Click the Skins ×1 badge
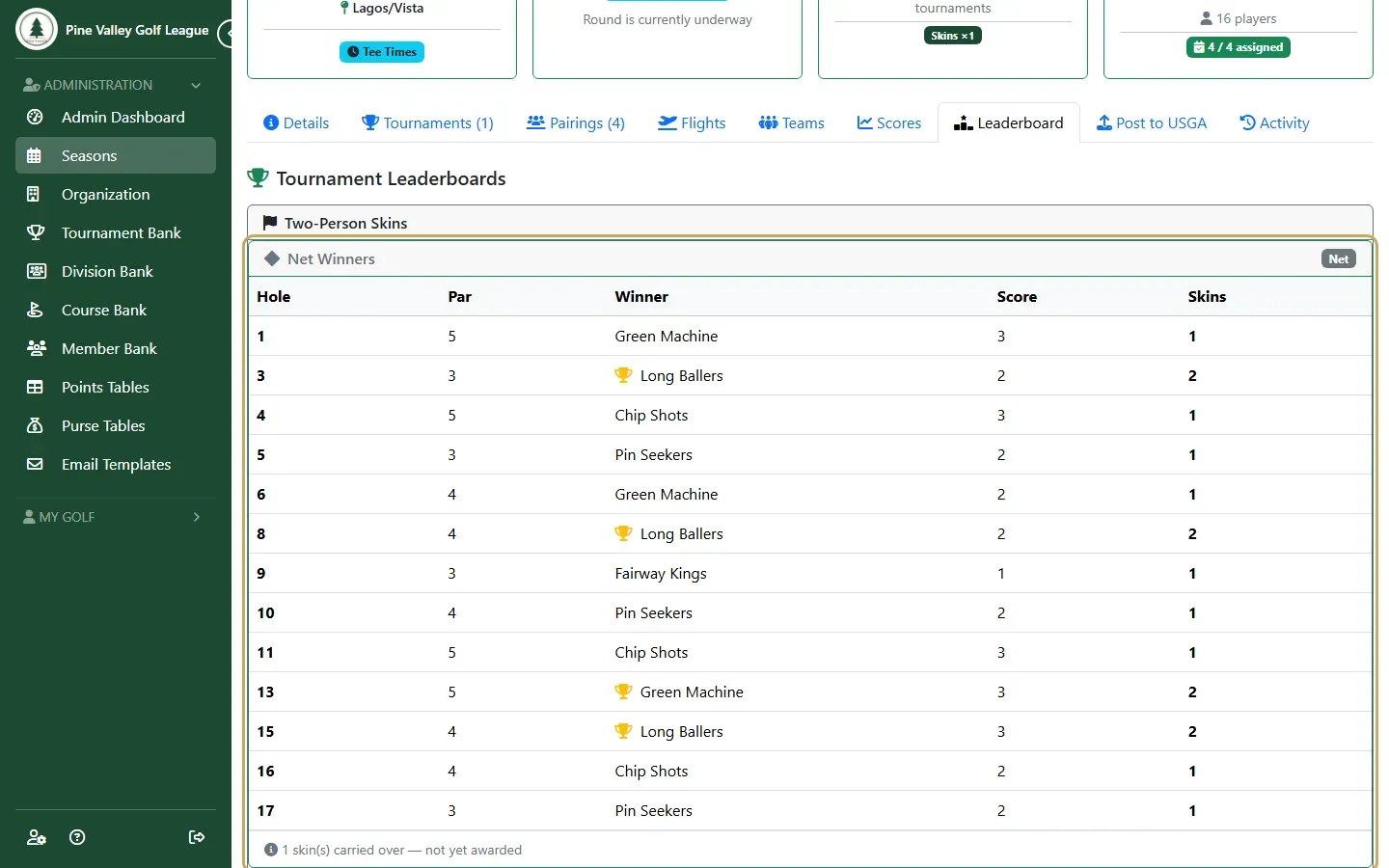 (x=953, y=36)
